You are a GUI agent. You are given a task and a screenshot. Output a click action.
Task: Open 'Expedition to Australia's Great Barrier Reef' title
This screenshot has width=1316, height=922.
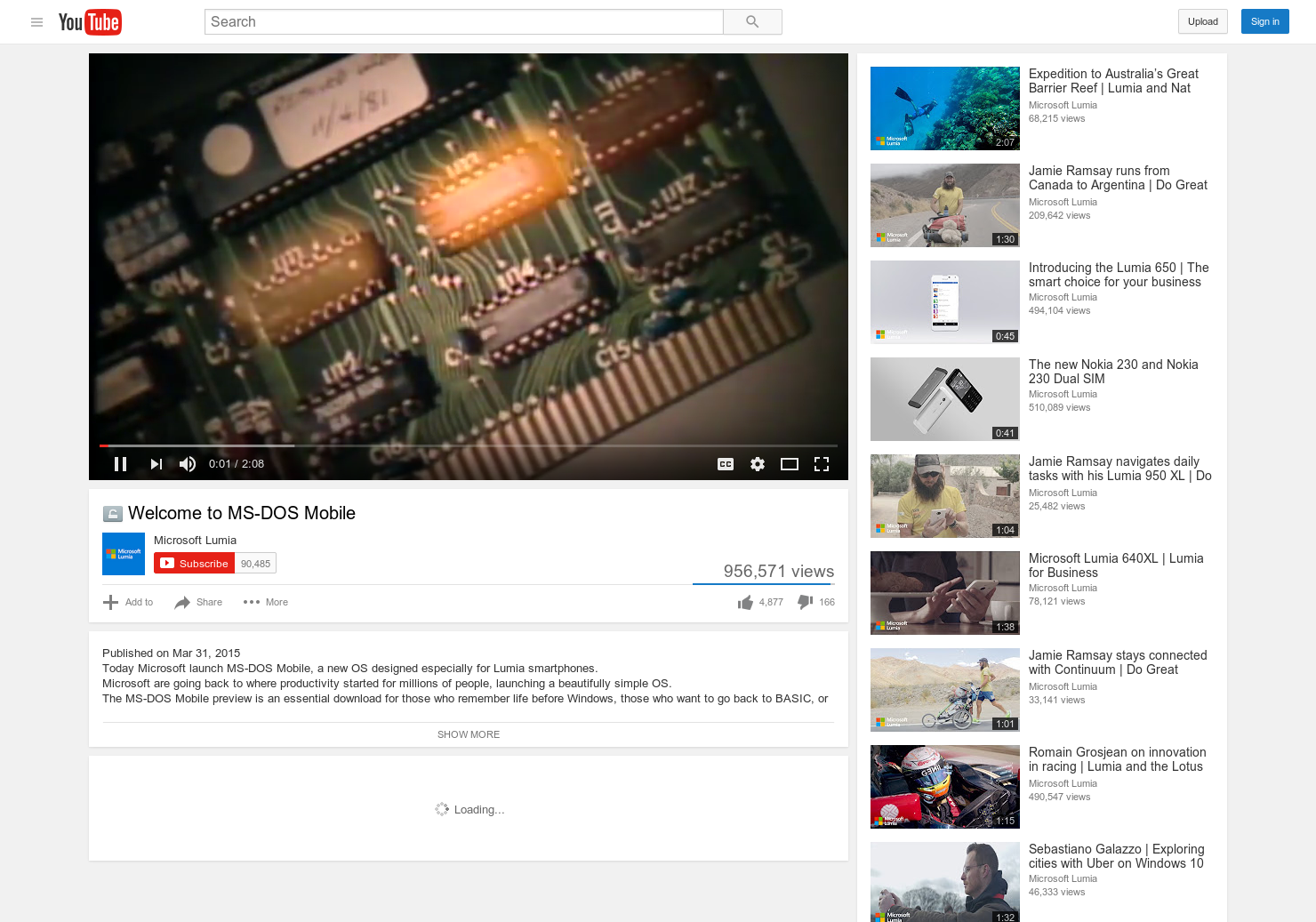(1113, 81)
